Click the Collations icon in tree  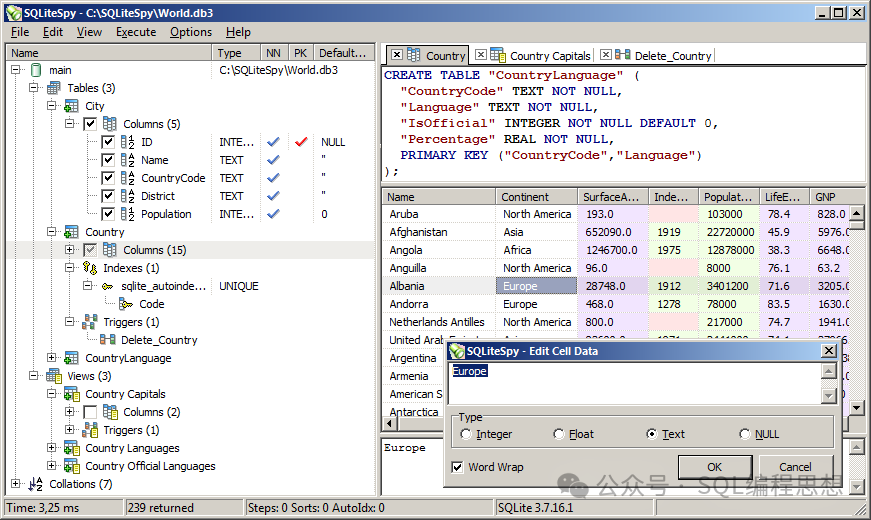[36, 484]
